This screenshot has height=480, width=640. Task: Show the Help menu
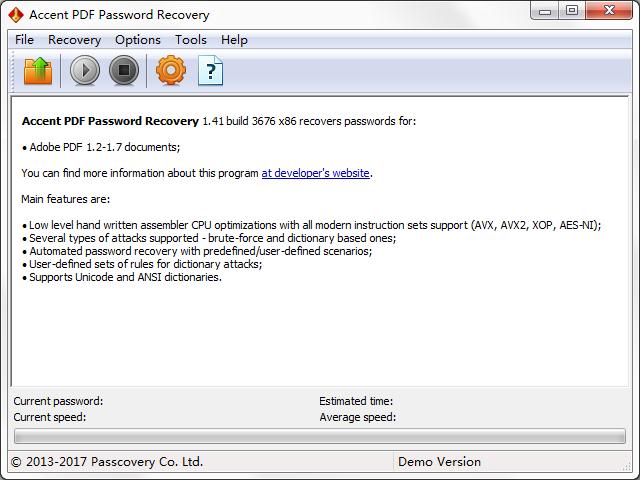[x=234, y=40]
